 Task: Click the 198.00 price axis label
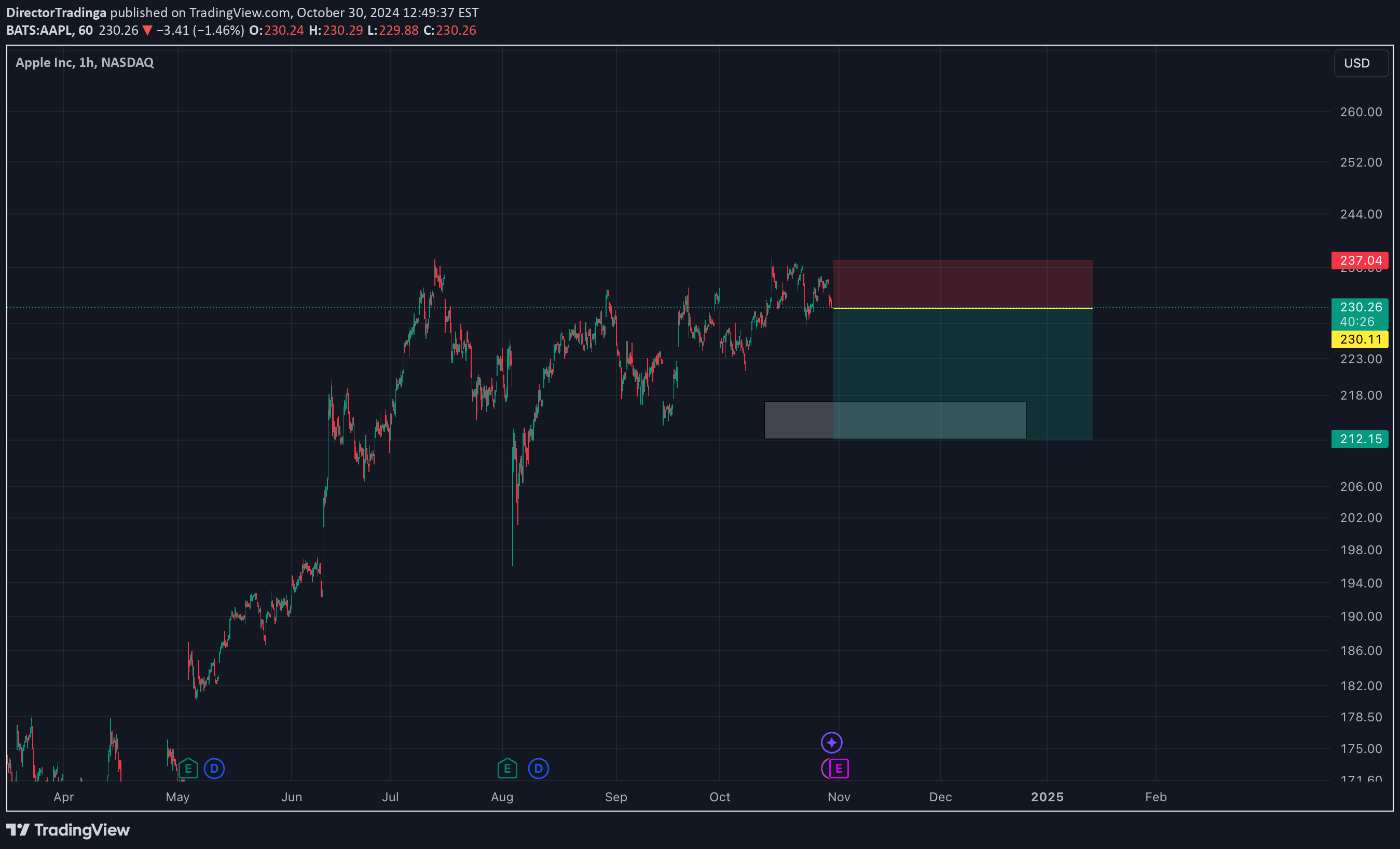click(1361, 550)
